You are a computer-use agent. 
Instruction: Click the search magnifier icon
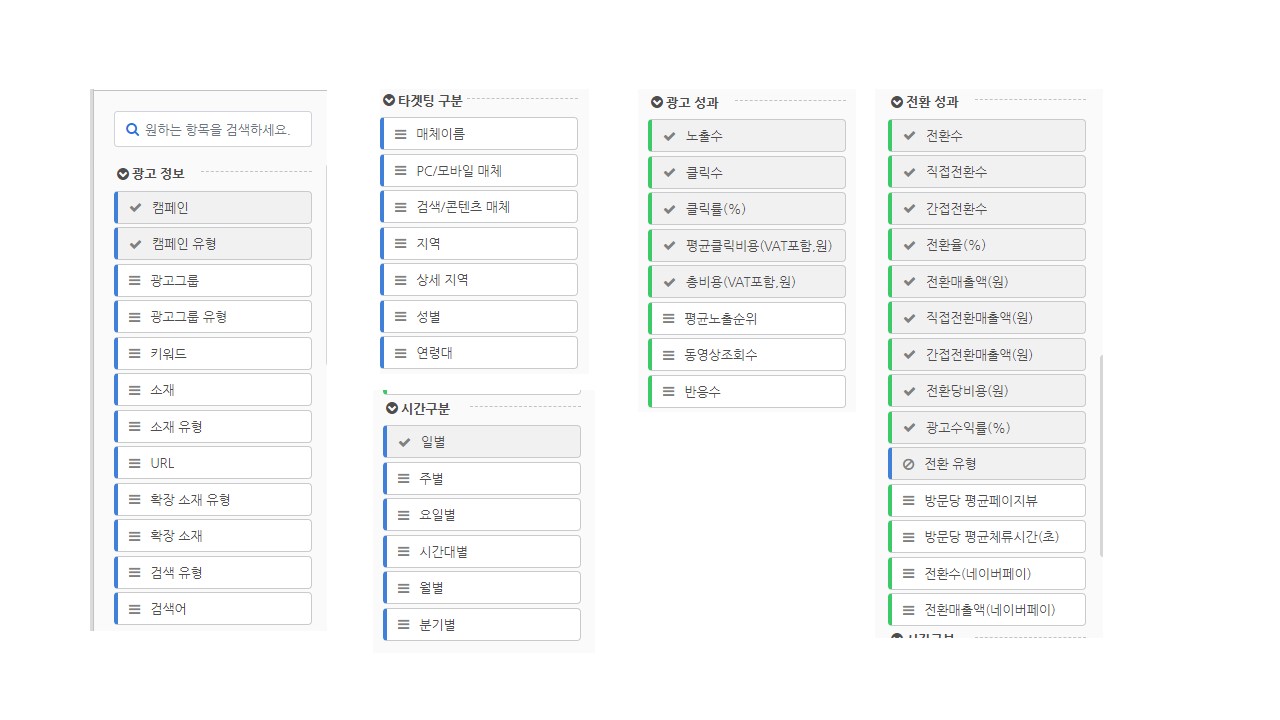132,129
